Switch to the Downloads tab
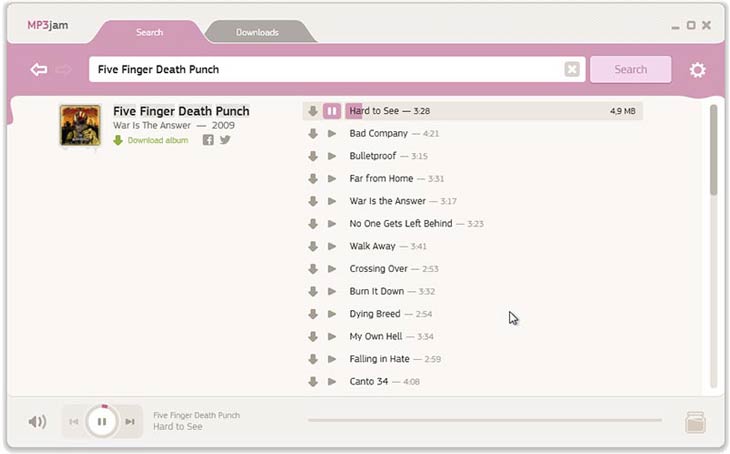730x454 pixels. (257, 32)
